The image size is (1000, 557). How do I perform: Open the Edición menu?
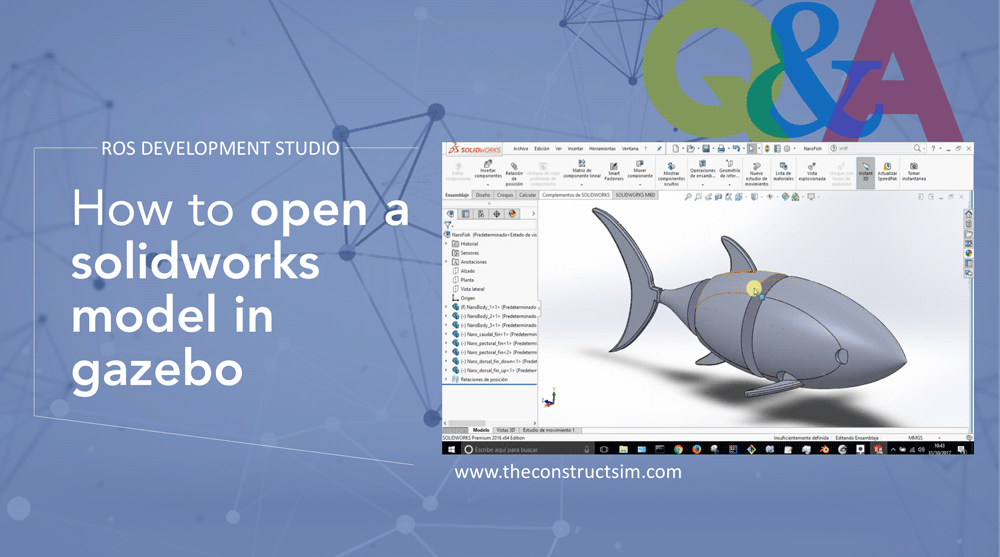coord(541,149)
